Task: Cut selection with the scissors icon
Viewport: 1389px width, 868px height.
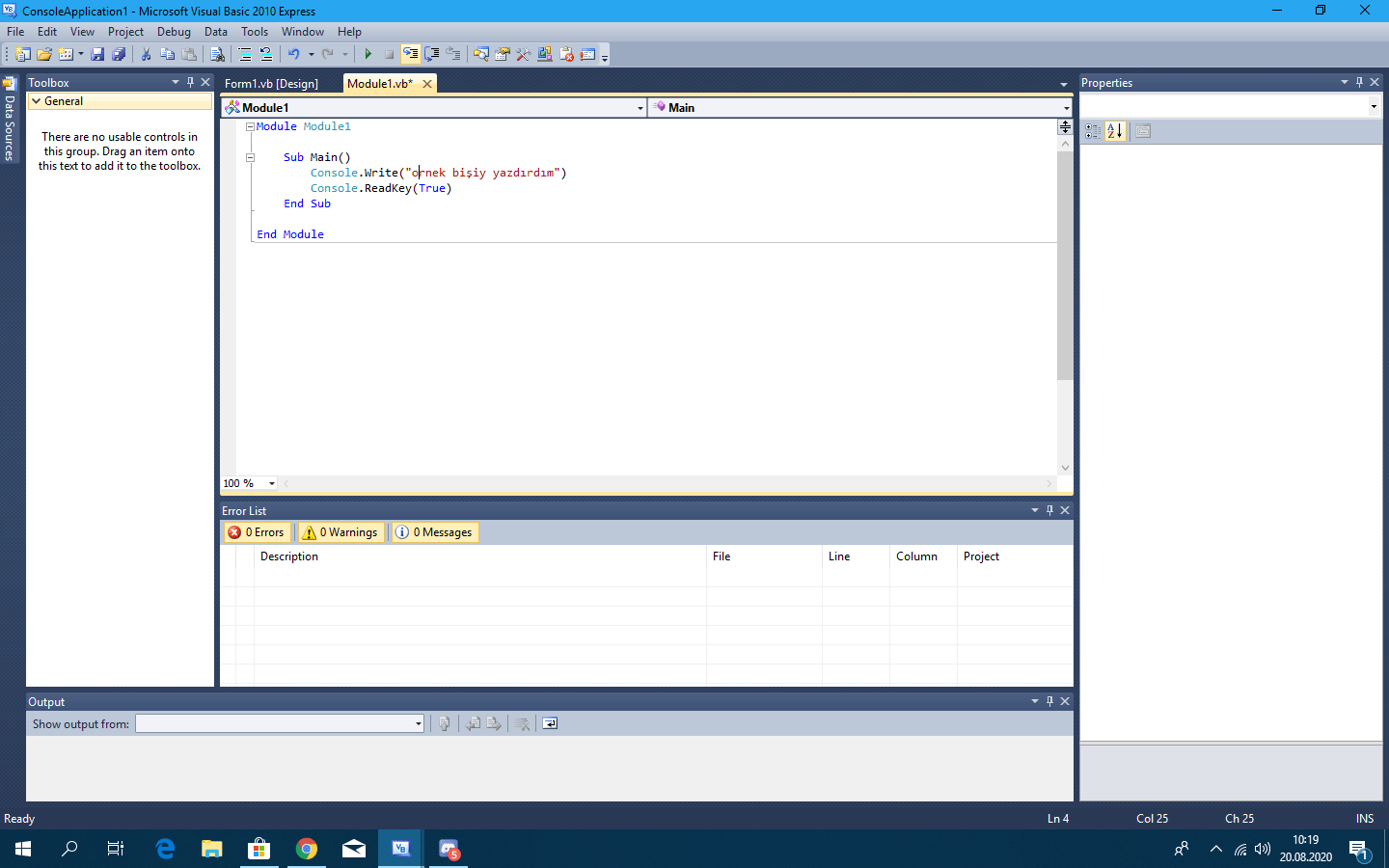Action: point(147,54)
